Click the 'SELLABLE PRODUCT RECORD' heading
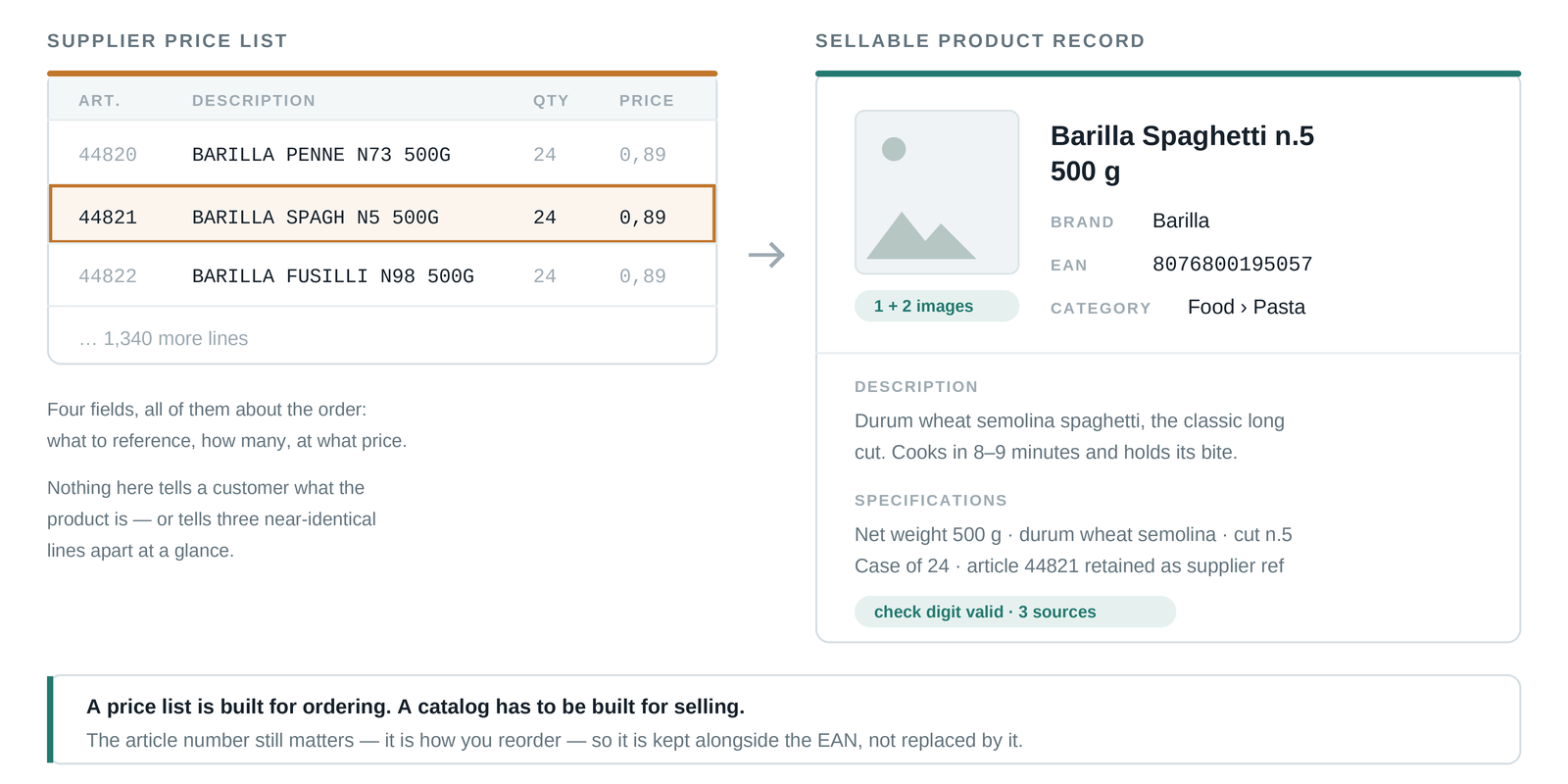 [980, 41]
